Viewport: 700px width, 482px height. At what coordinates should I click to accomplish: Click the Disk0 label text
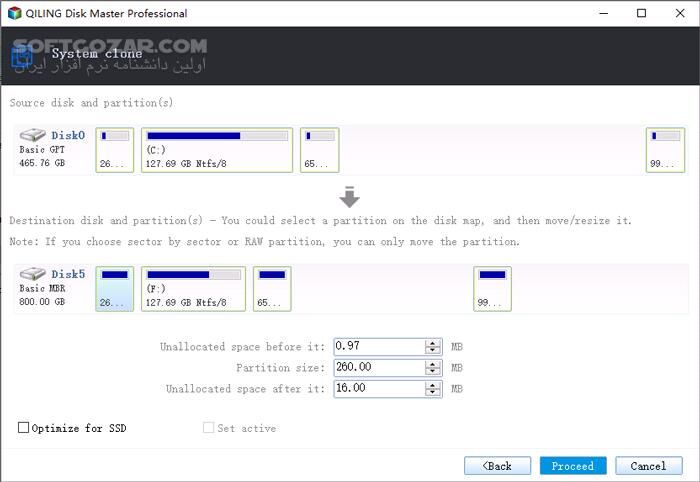point(68,135)
